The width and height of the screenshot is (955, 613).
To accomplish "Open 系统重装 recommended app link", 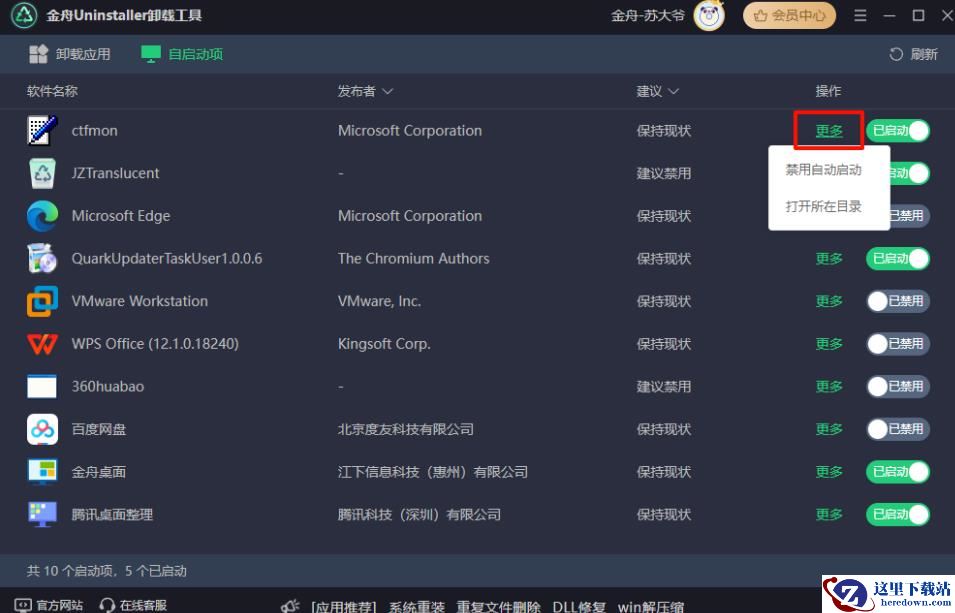I will pyautogui.click(x=417, y=607).
